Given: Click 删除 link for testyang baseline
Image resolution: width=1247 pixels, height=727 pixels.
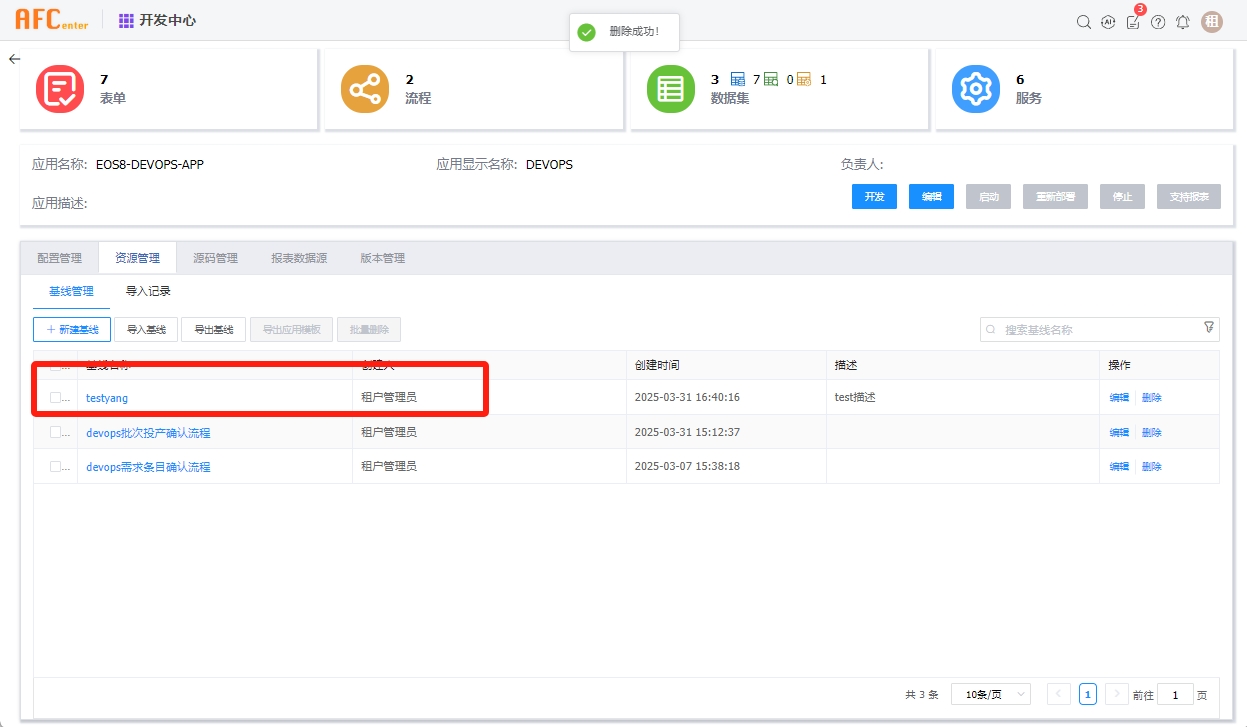Looking at the screenshot, I should 1152,398.
